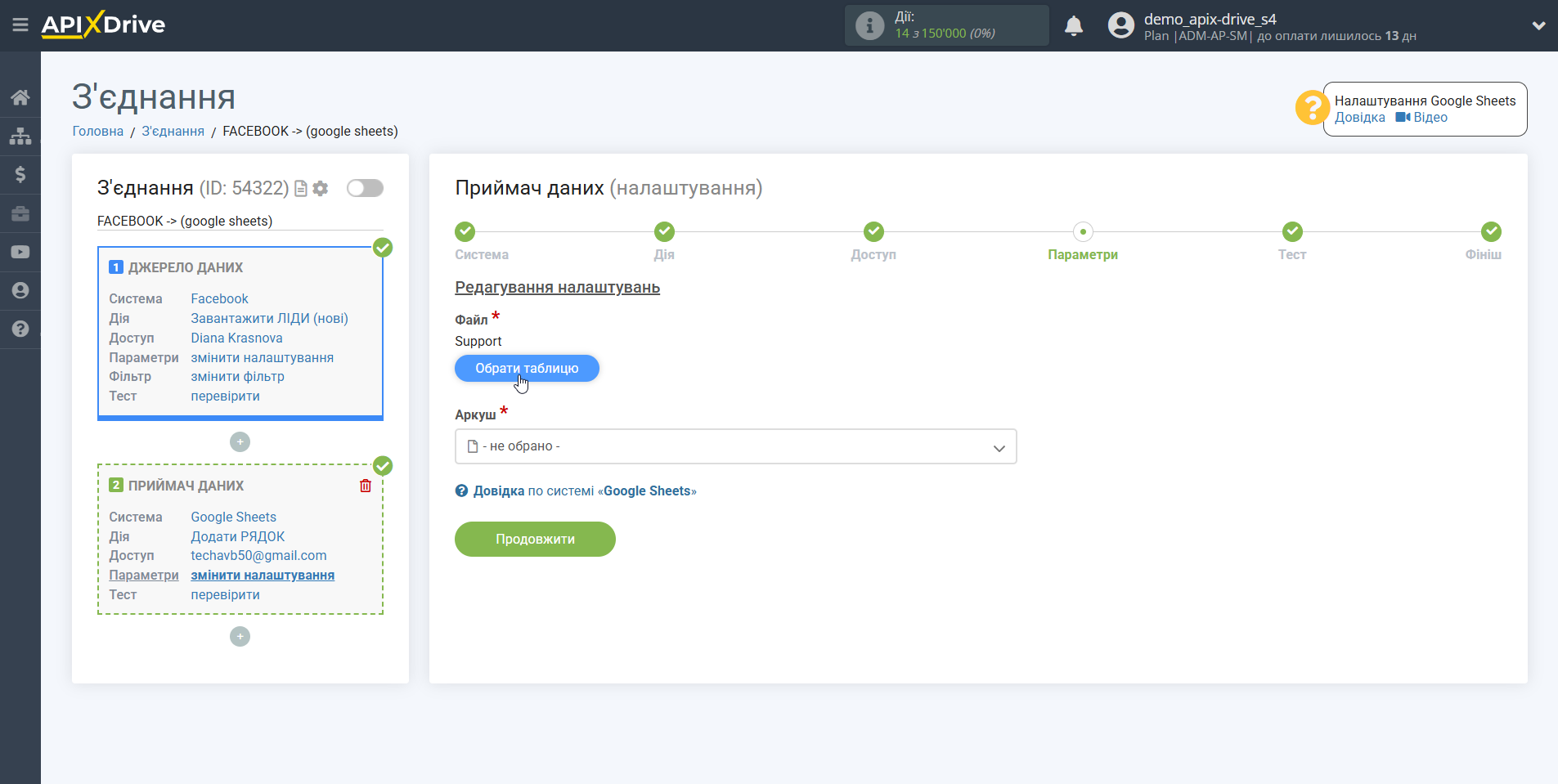The height and width of the screenshot is (784, 1558).
Task: Click the Продовжити button
Action: pyautogui.click(x=535, y=540)
